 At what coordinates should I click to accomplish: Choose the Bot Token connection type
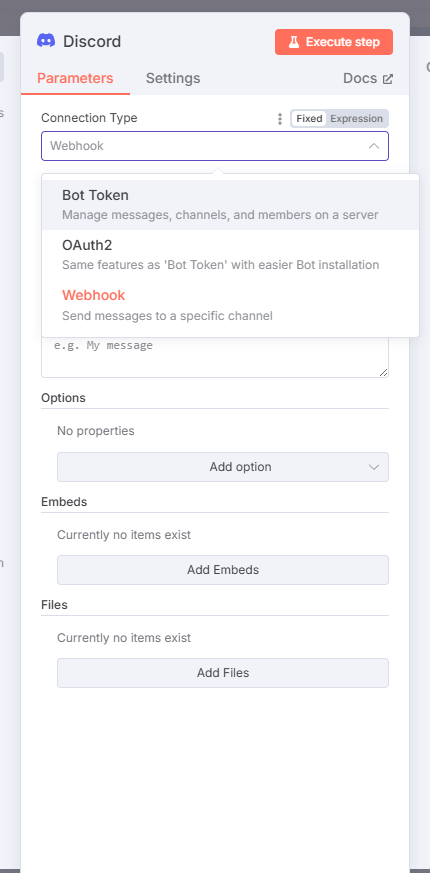[x=230, y=204]
